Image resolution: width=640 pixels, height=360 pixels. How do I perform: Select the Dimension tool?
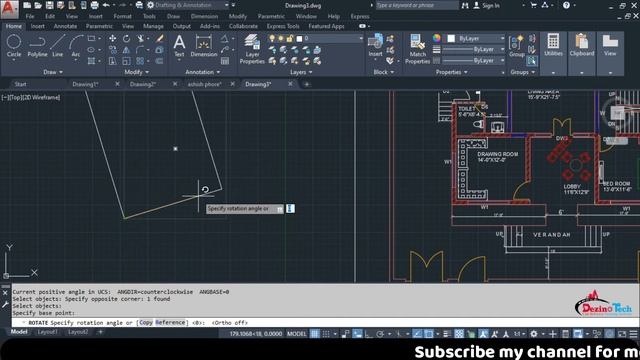(204, 46)
